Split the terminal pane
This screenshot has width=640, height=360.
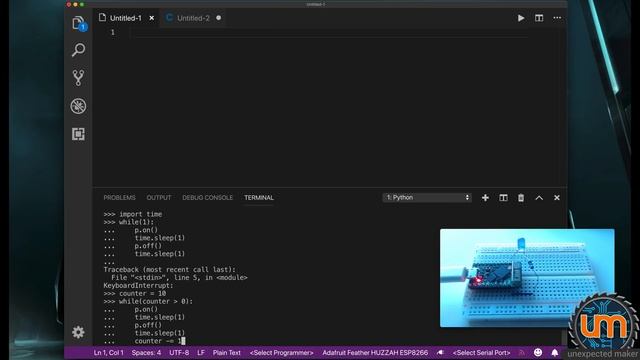[503, 198]
